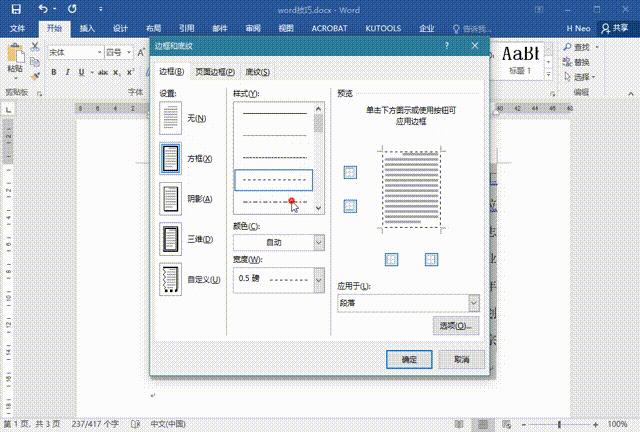This screenshot has height=432, width=640.
Task: Click the Save icon in title bar
Action: pyautogui.click(x=16, y=9)
